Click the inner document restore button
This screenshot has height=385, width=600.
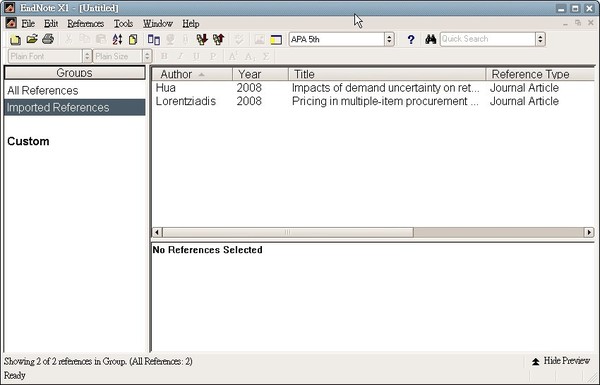click(578, 23)
